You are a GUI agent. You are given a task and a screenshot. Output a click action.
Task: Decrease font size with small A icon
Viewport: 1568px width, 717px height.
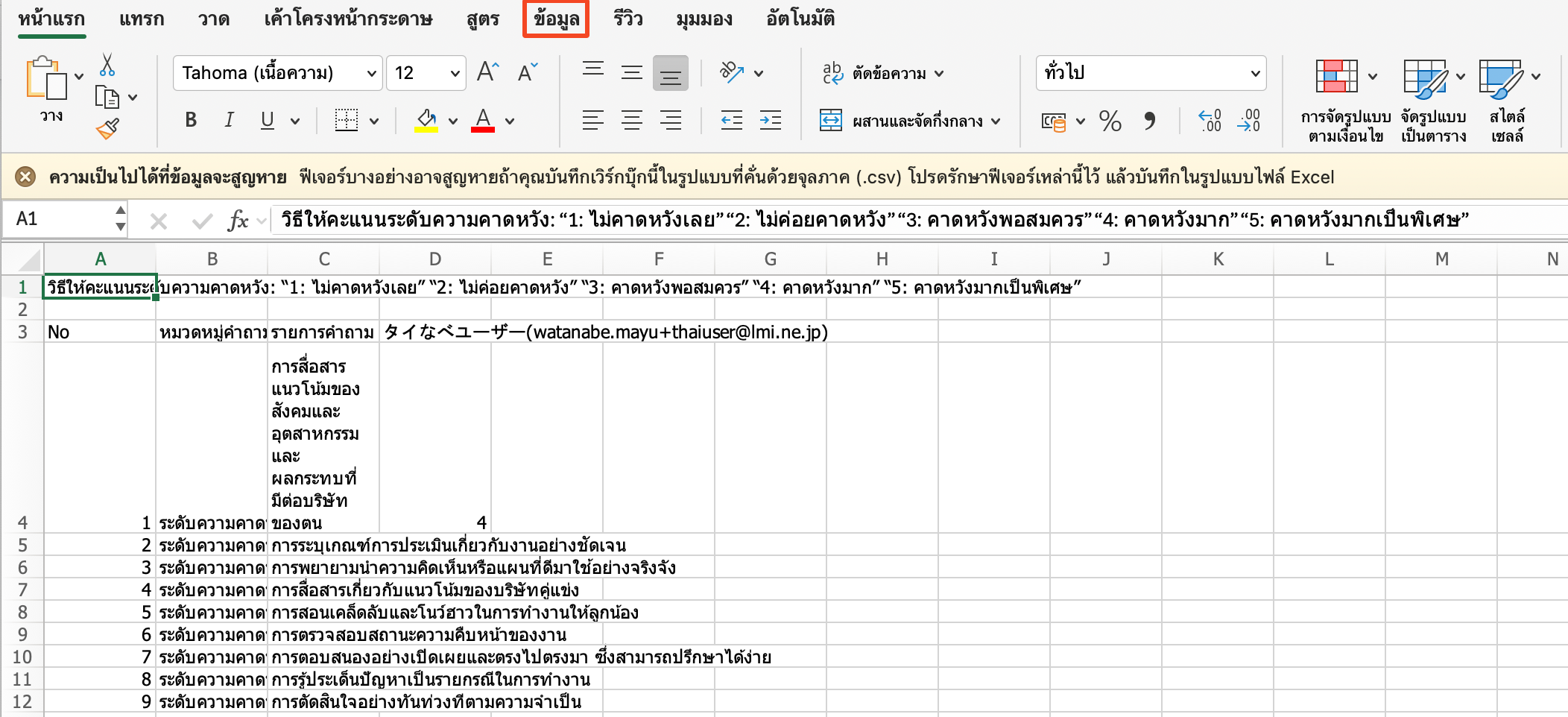point(528,72)
